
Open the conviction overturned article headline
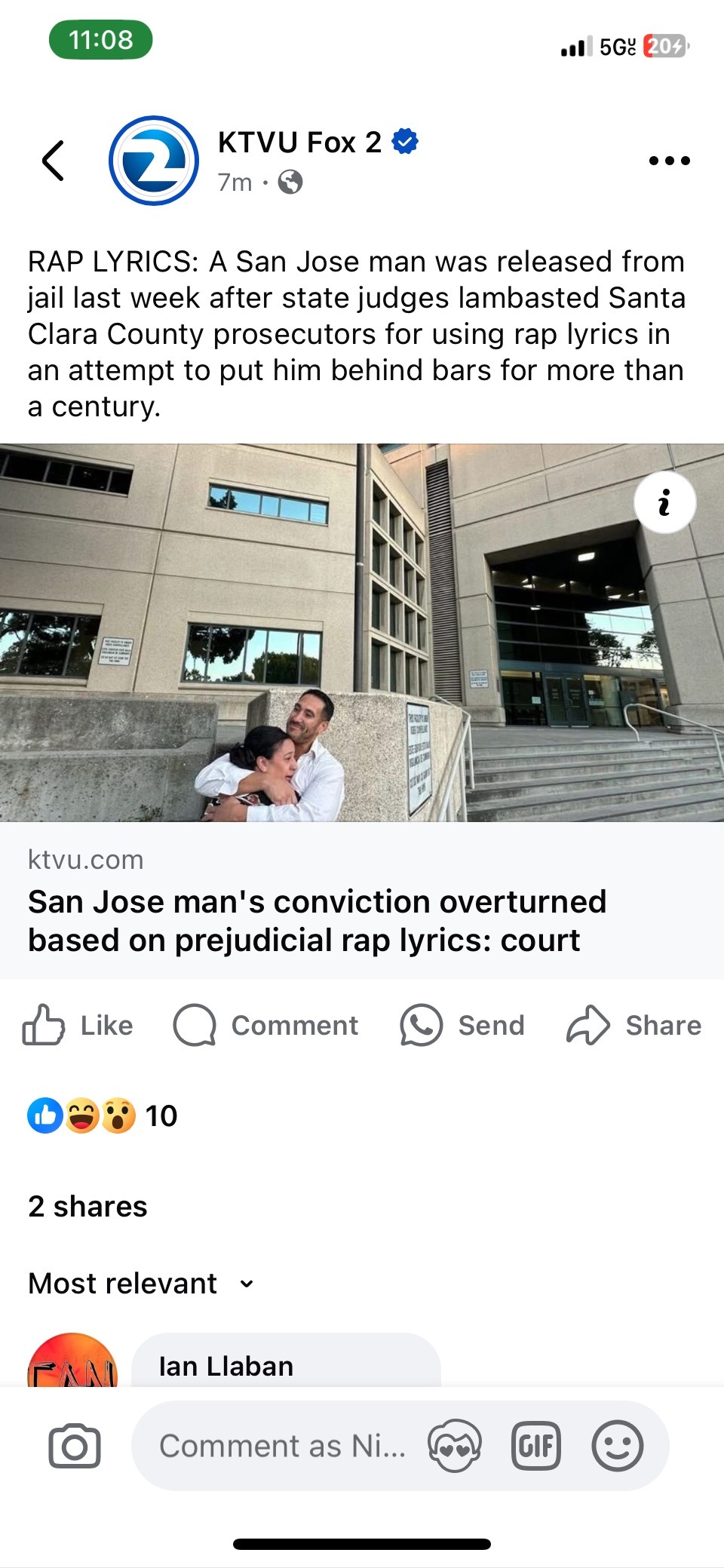pos(317,920)
